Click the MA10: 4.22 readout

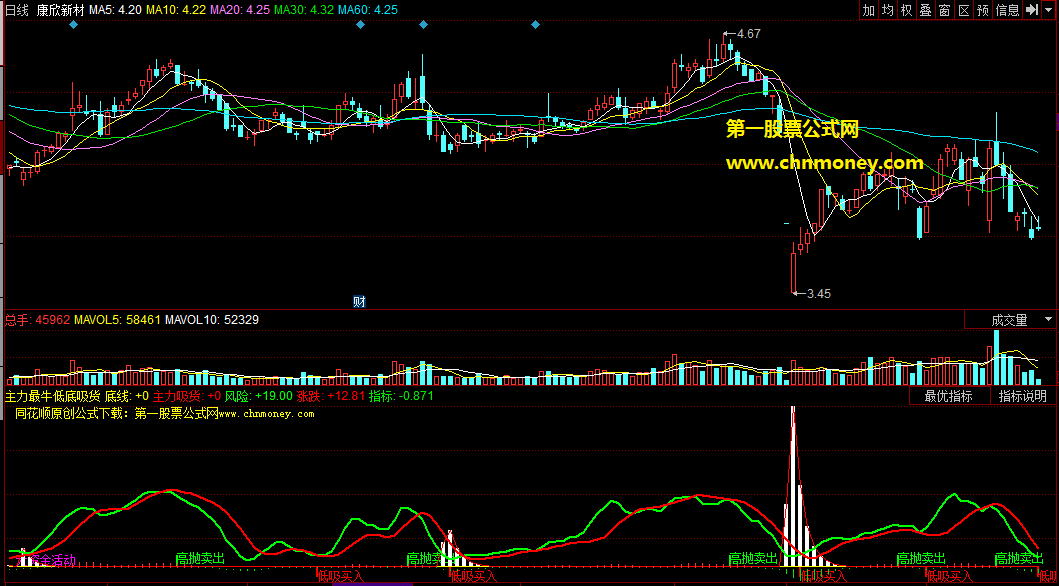pyautogui.click(x=176, y=10)
